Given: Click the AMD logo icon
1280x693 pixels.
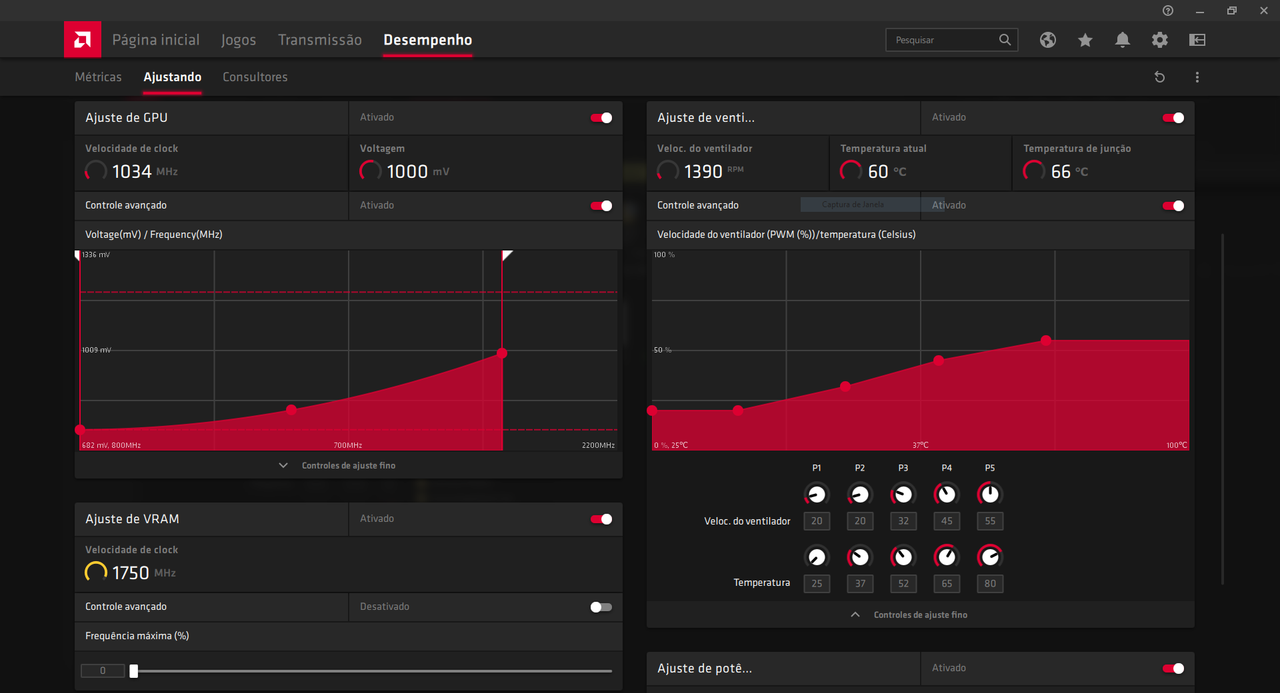Looking at the screenshot, I should coord(82,40).
